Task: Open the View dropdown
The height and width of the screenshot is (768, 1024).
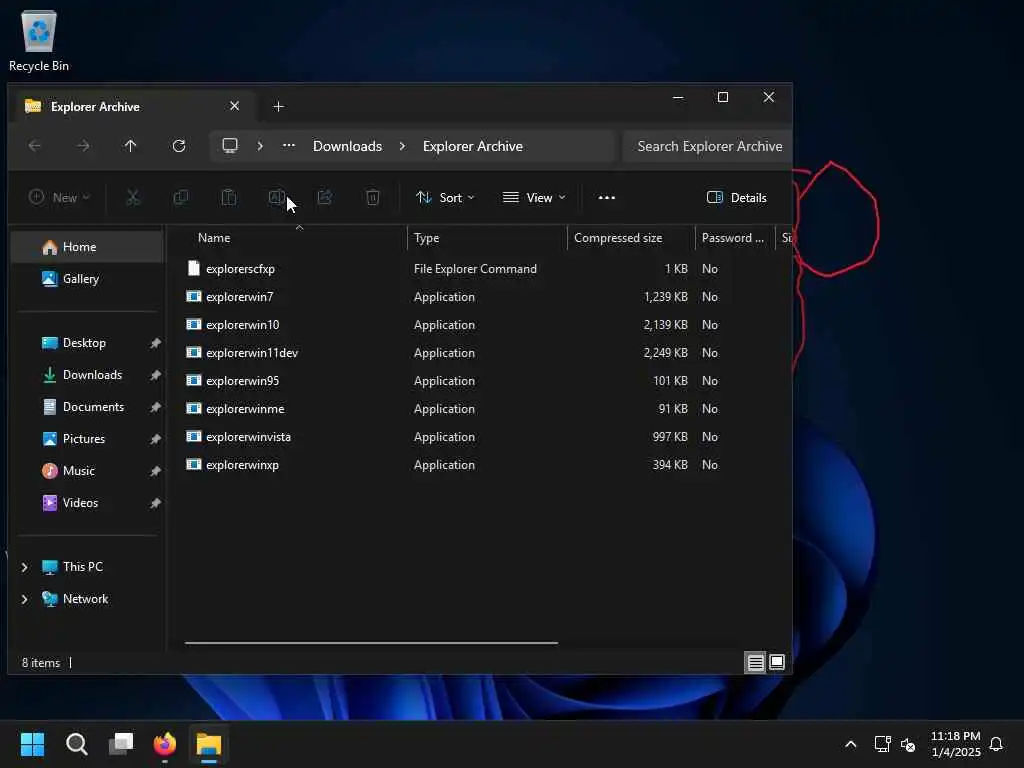Action: (x=534, y=197)
